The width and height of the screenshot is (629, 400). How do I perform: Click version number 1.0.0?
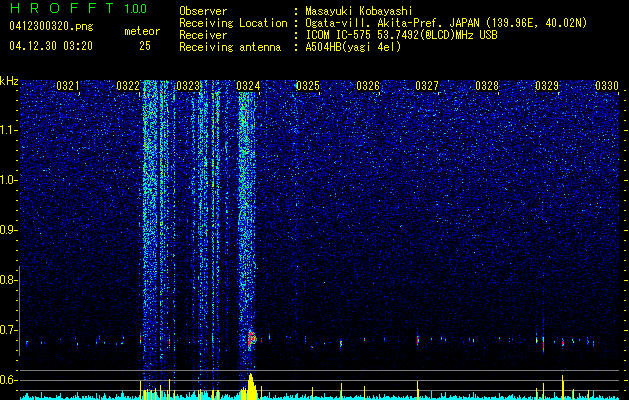coord(135,8)
